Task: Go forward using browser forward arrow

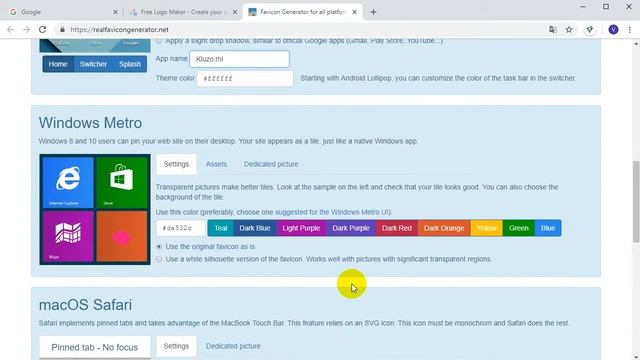Action: pos(27,29)
